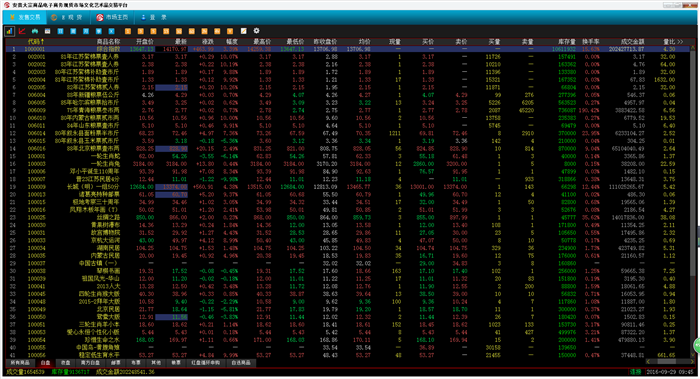Select the first orange square toolbar icon
The height and width of the screenshot is (379, 700).
click(x=128, y=31)
